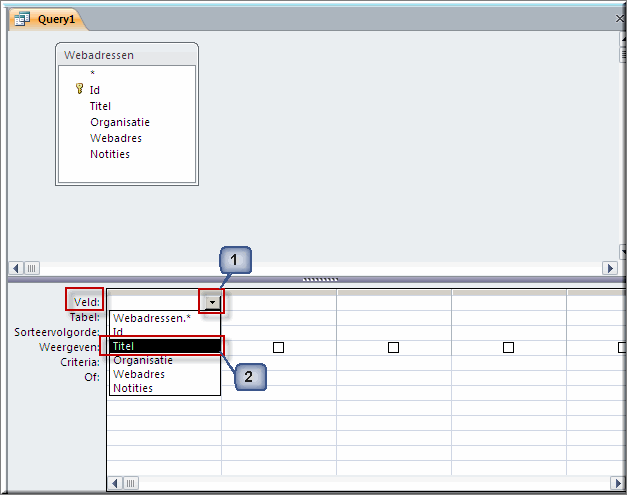Choose Webadressen.* from the dropdown list

coord(165,318)
